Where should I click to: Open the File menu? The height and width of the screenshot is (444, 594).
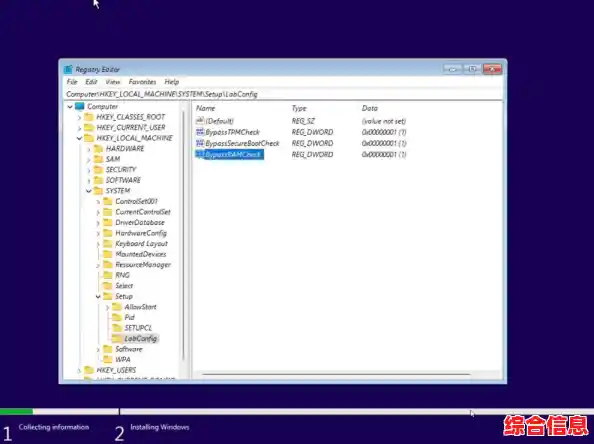tap(72, 82)
